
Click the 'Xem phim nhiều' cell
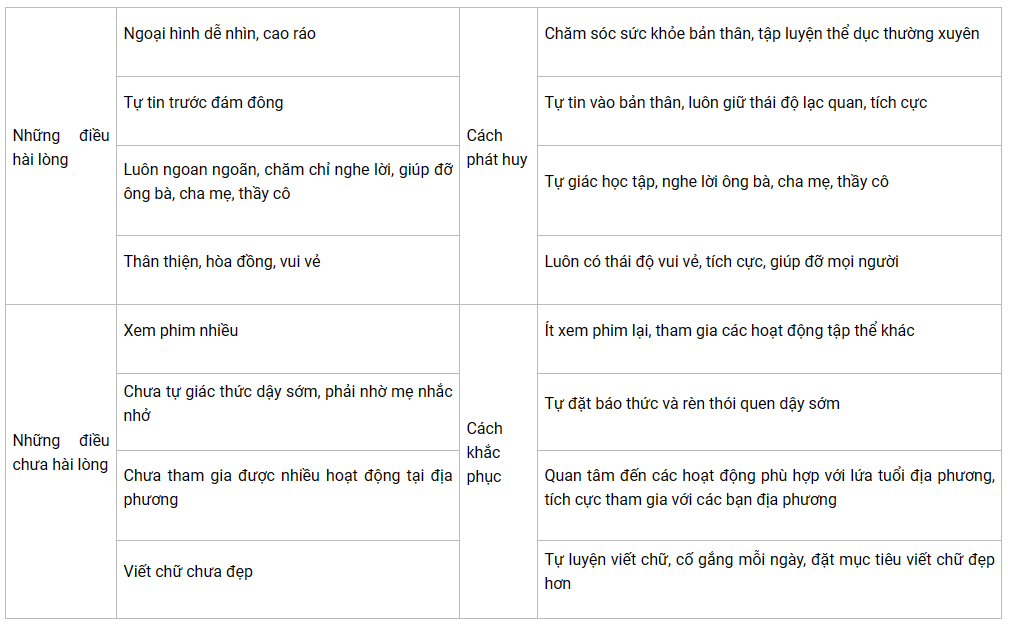(x=288, y=339)
